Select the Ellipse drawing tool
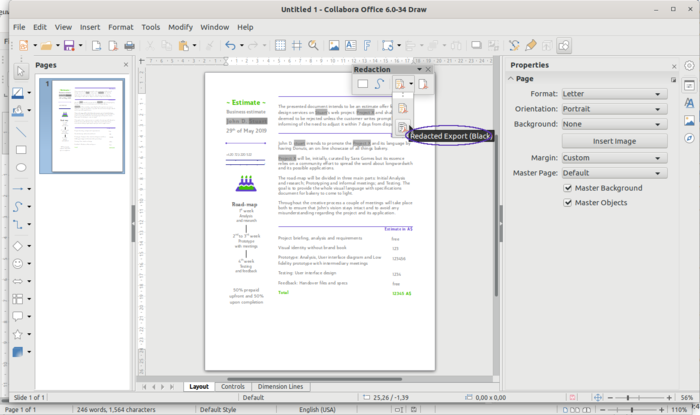 coord(21,168)
